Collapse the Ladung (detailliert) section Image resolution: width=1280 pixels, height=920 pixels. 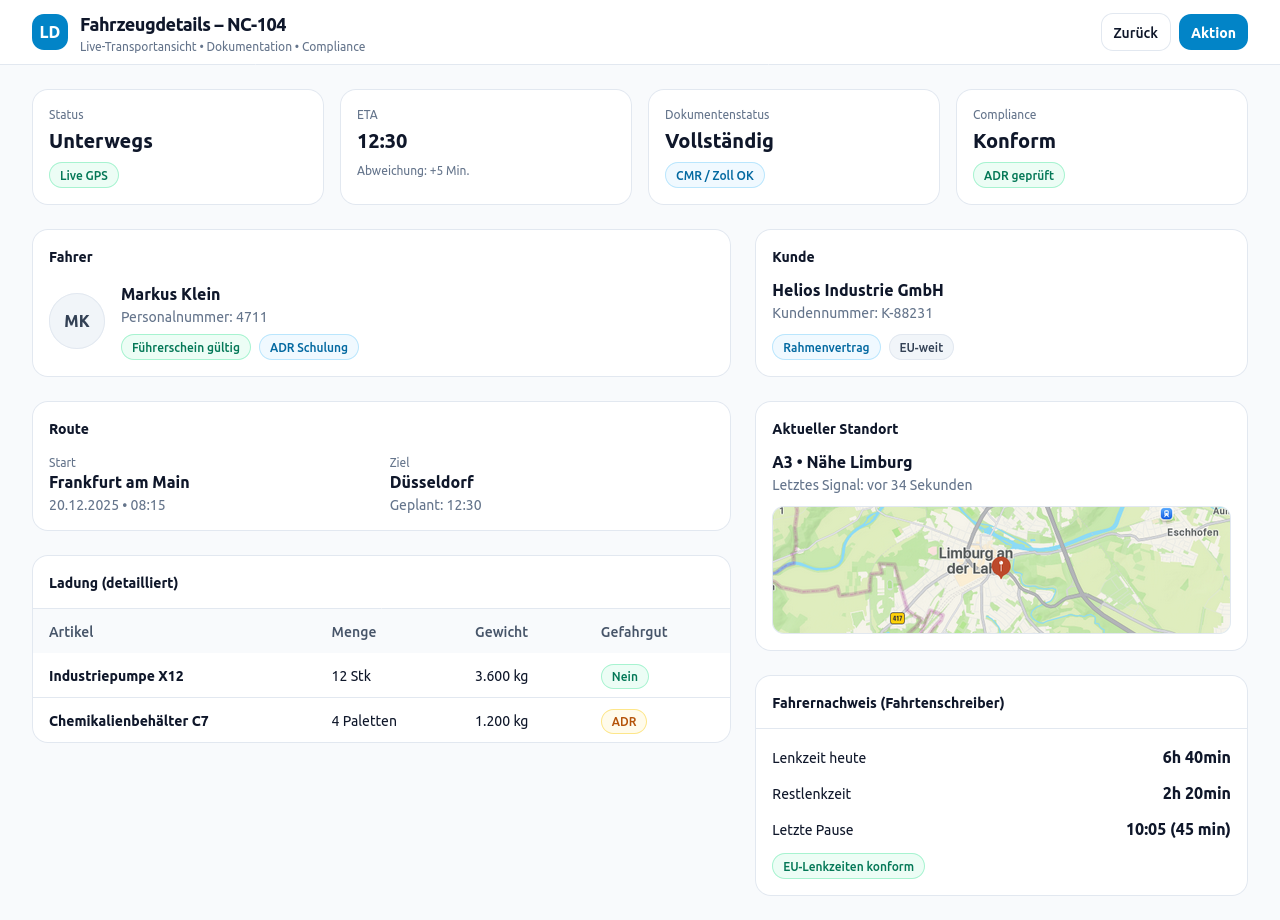113,581
